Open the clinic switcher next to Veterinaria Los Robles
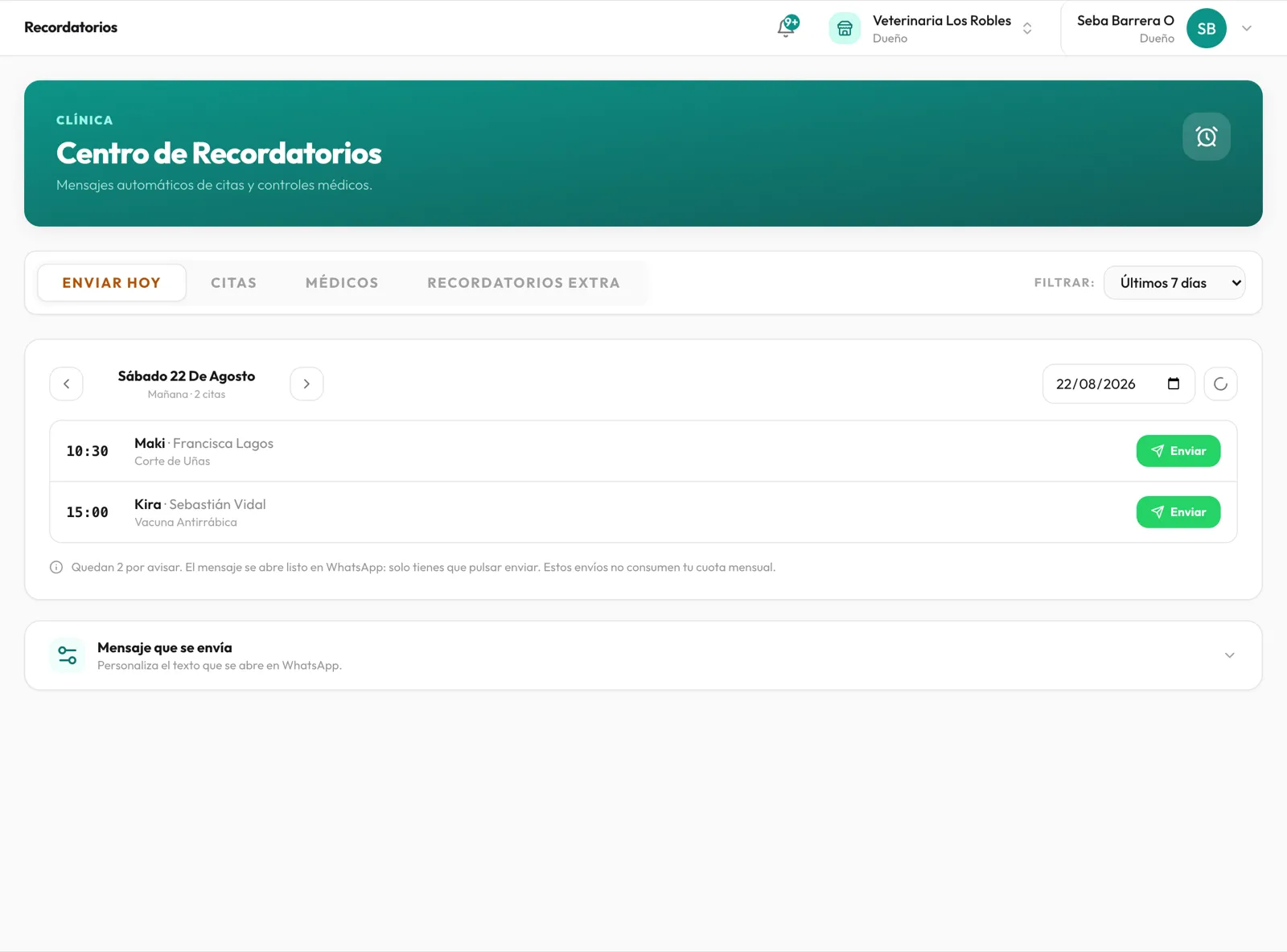Viewport: 1287px width, 952px height. [x=1027, y=28]
